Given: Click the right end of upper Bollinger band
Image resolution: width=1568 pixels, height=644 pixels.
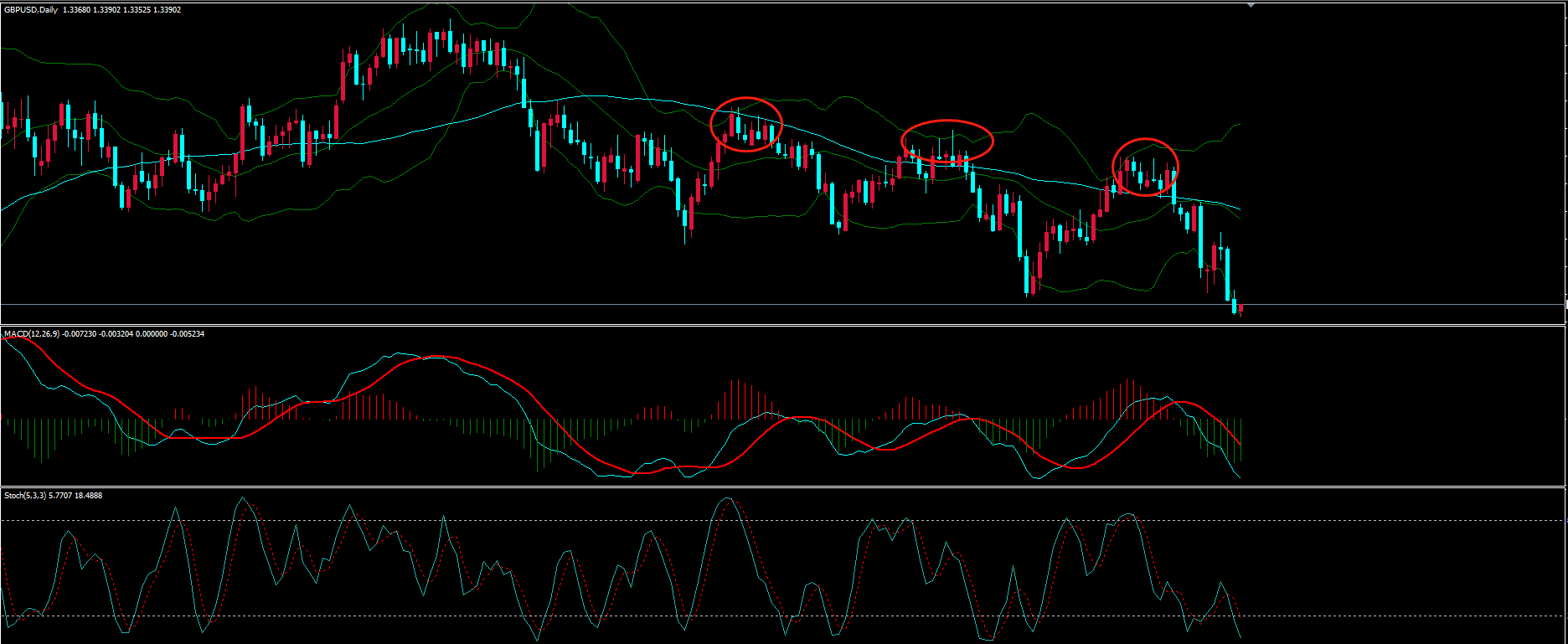Looking at the screenshot, I should tap(1238, 125).
